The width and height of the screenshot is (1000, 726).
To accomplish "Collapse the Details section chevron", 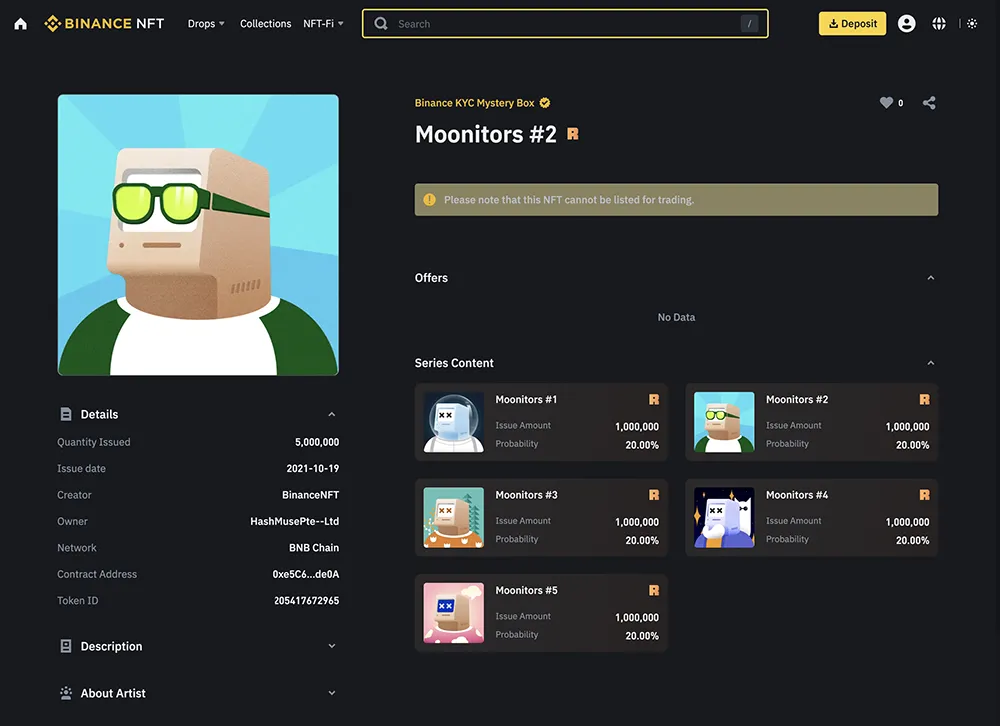I will tap(332, 414).
